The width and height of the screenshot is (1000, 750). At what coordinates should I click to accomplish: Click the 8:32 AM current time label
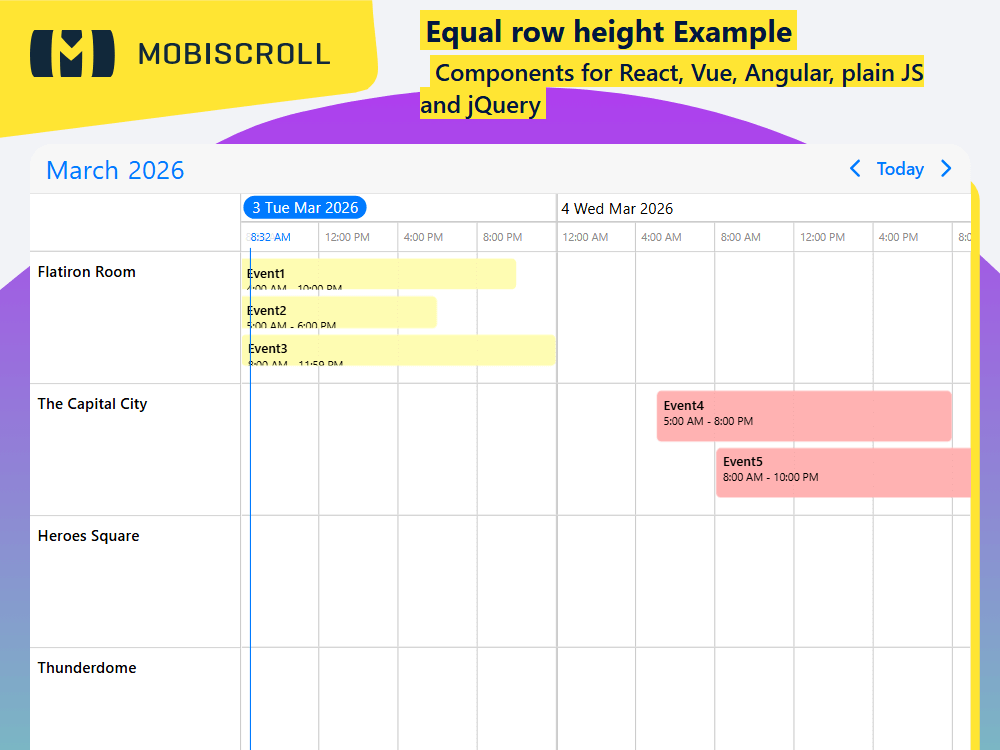[x=267, y=237]
